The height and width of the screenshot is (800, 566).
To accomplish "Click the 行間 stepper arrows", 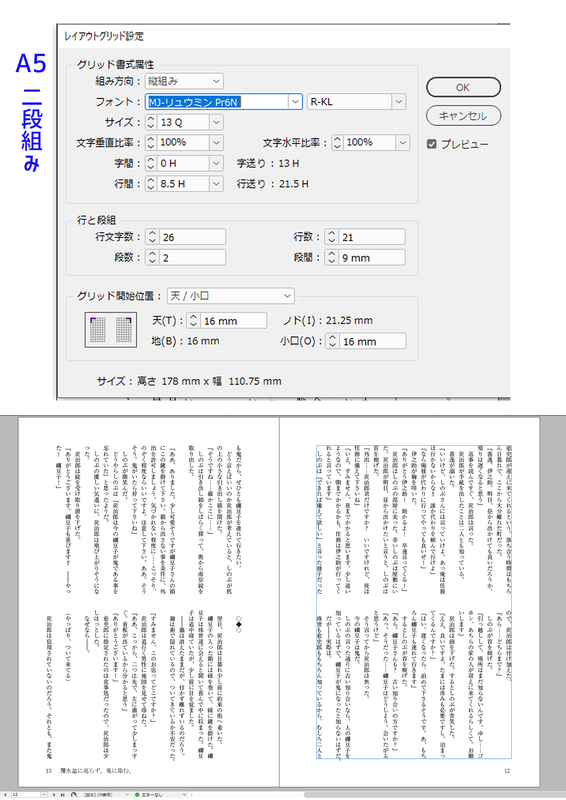I will tap(151, 184).
